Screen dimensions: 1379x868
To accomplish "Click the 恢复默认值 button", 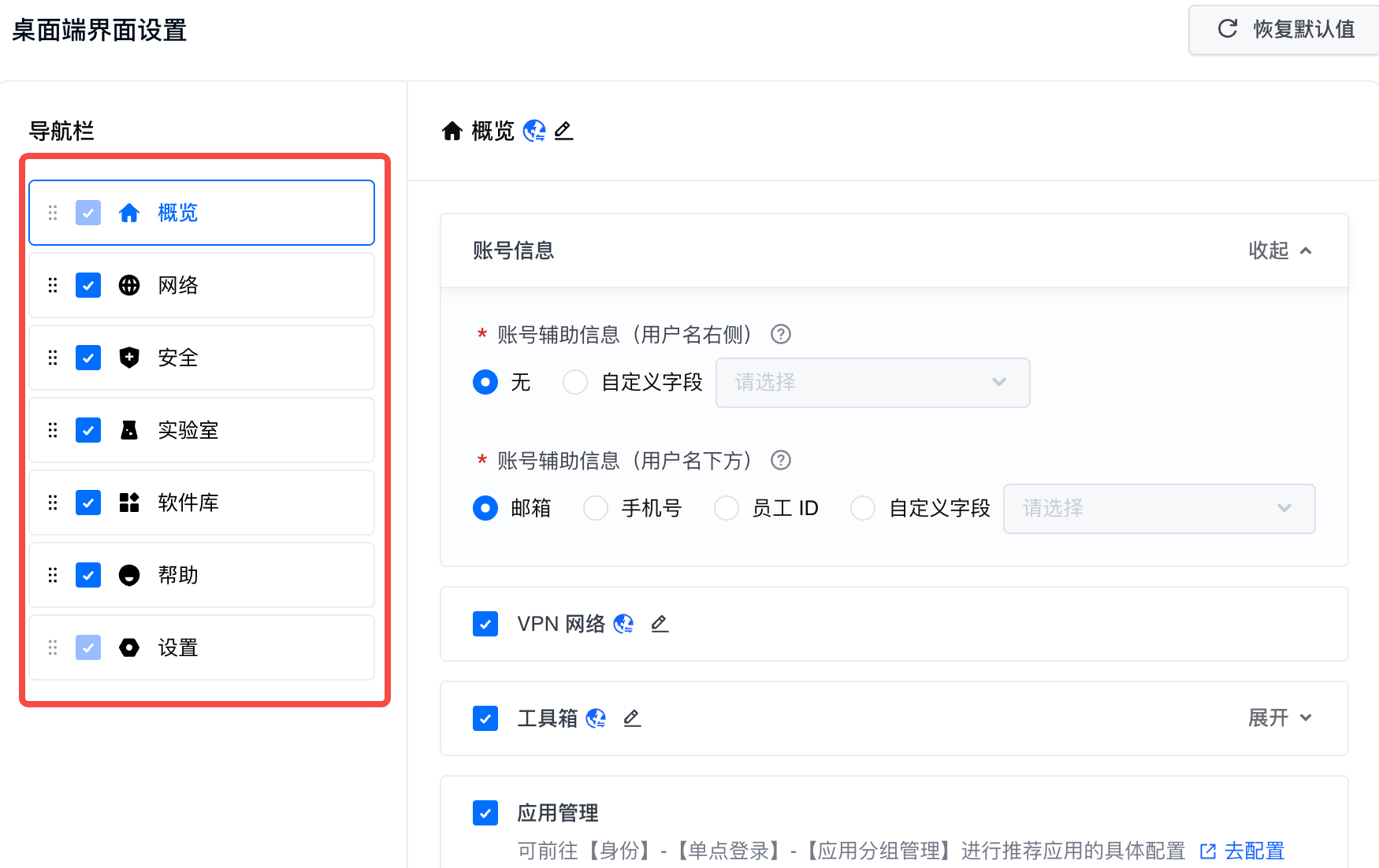I will coord(1286,30).
